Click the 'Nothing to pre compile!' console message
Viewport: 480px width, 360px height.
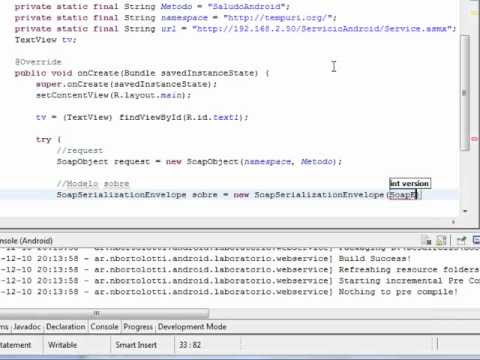pos(398,292)
